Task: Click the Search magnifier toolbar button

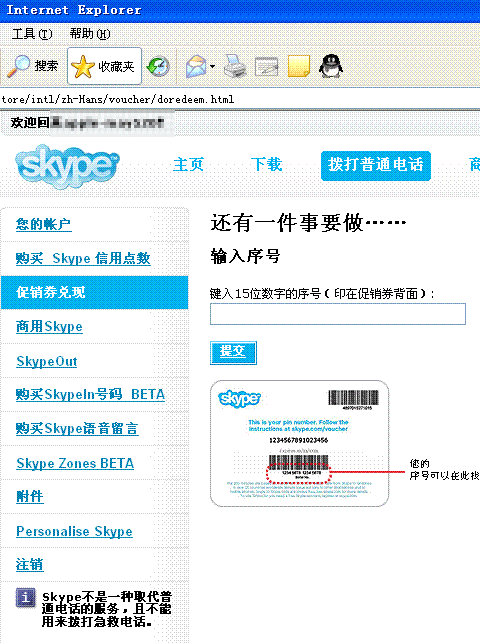Action: pyautogui.click(x=33, y=66)
